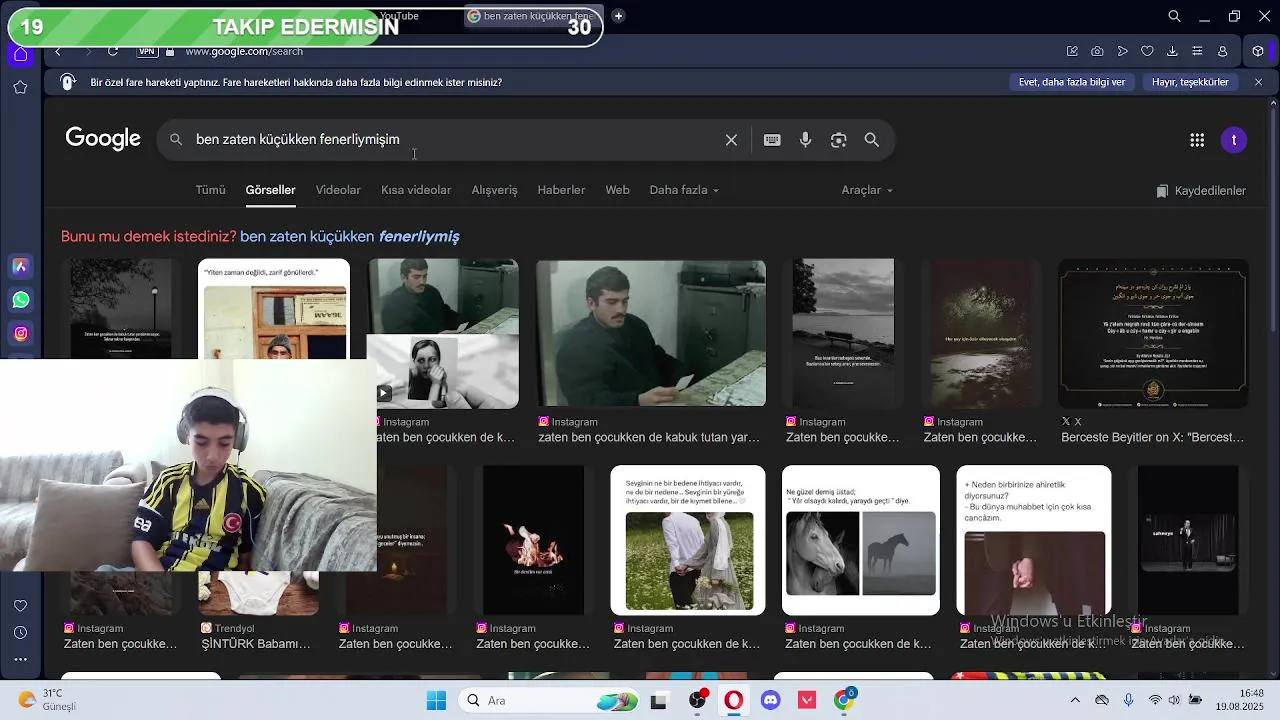Open the Google account avatar menu
This screenshot has width=1280, height=720.
tap(1234, 140)
